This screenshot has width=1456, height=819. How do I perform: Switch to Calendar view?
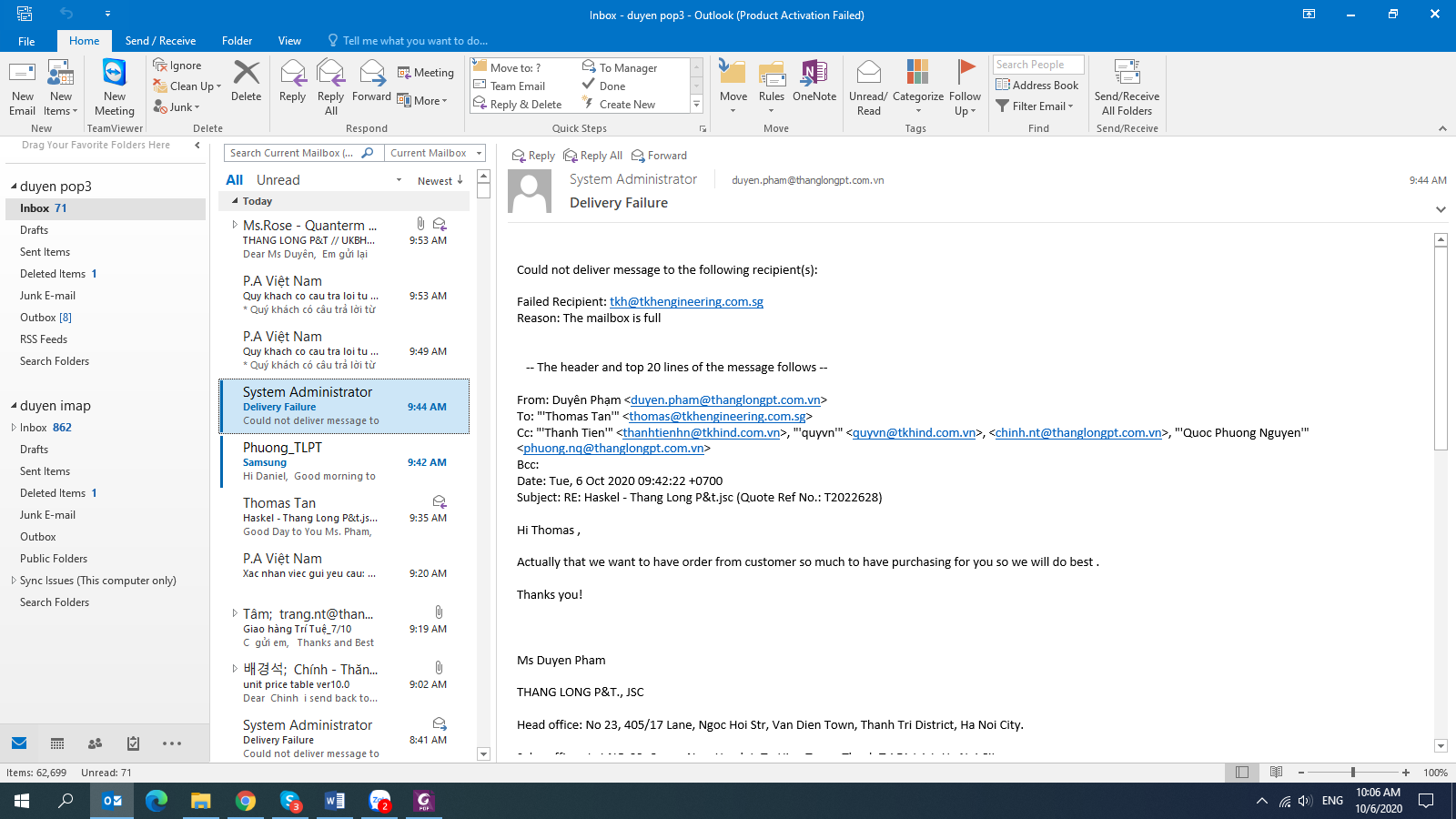pyautogui.click(x=57, y=743)
